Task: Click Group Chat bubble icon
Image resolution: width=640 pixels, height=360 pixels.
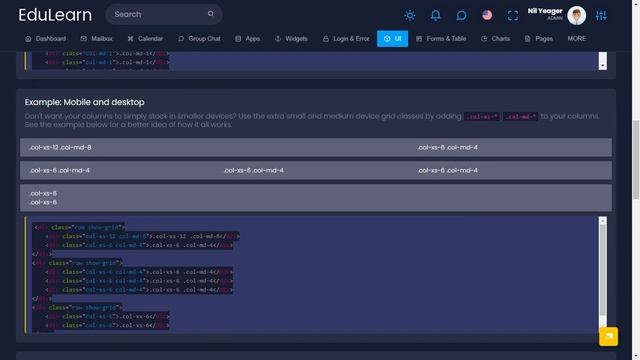Action: coord(181,39)
